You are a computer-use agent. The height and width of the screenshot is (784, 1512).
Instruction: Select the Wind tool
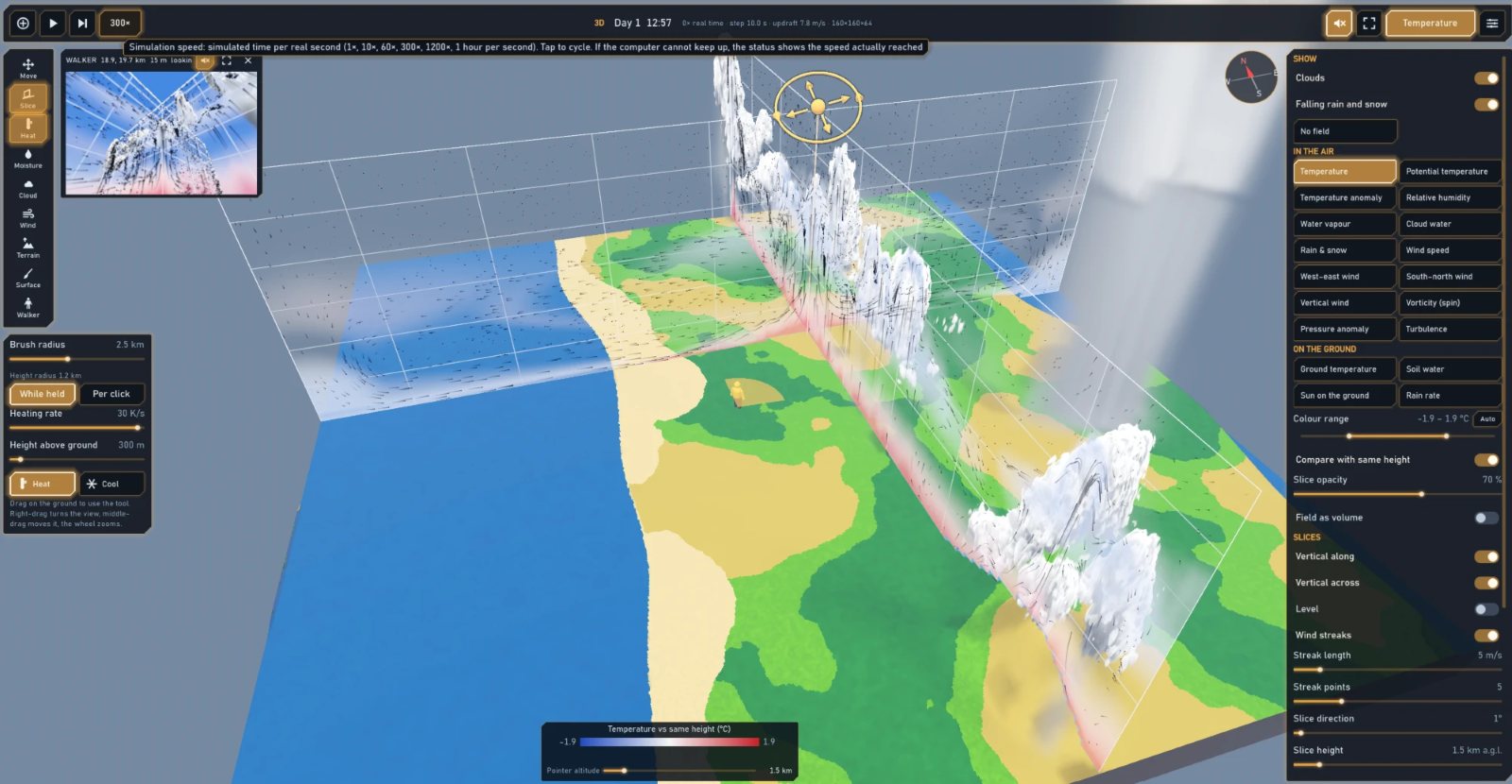coord(28,218)
